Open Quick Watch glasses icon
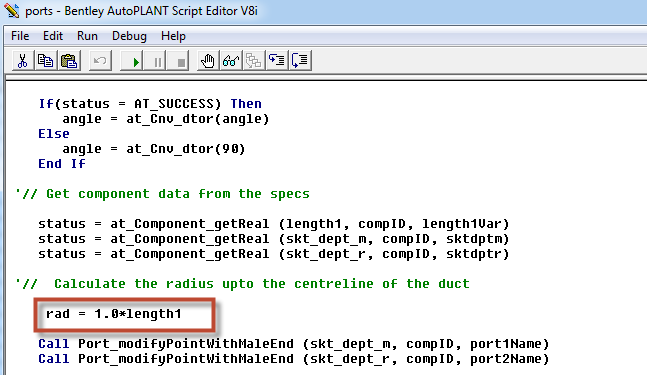 point(231,61)
